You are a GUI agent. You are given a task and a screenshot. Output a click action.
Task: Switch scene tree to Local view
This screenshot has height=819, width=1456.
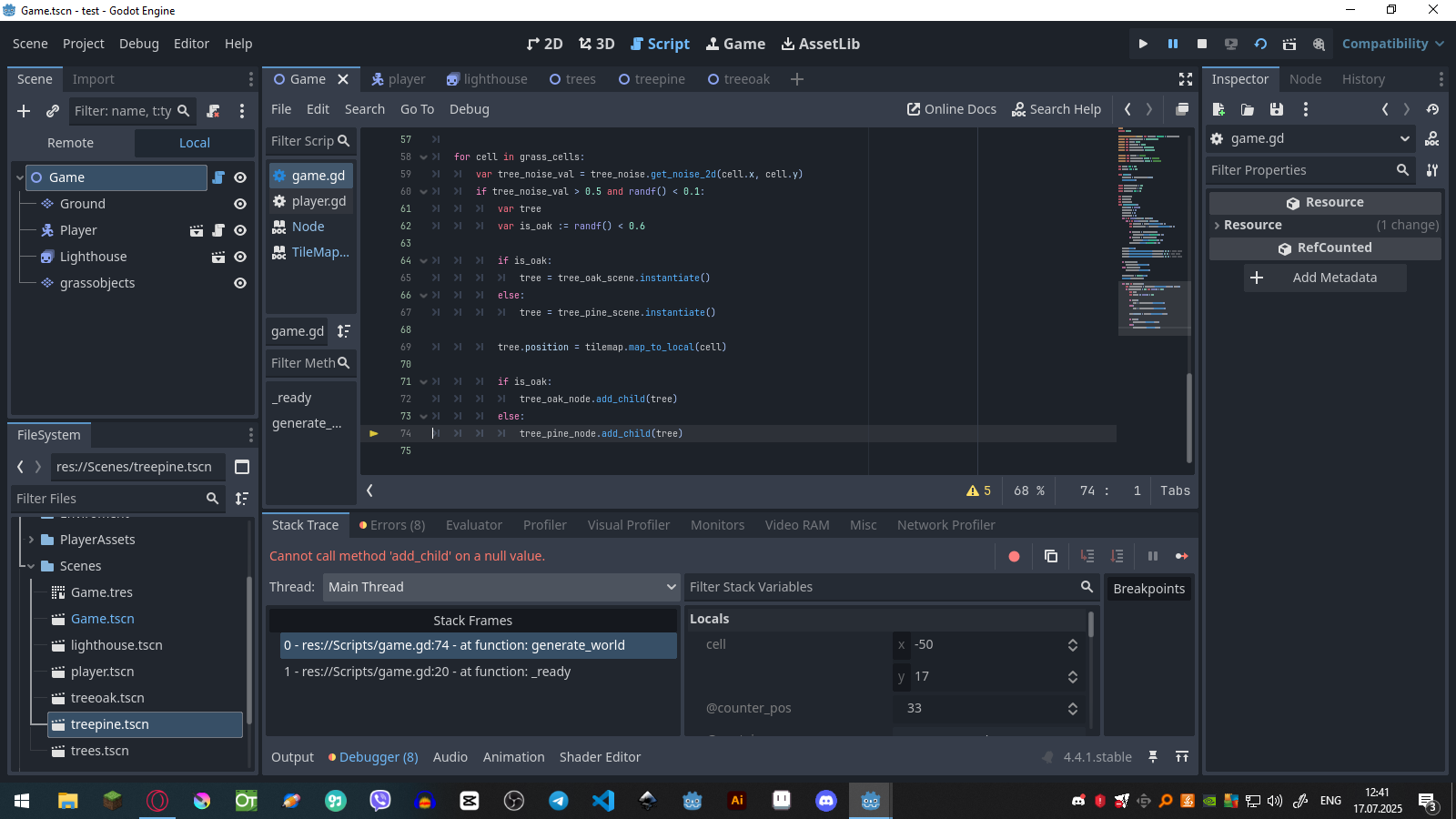(195, 143)
